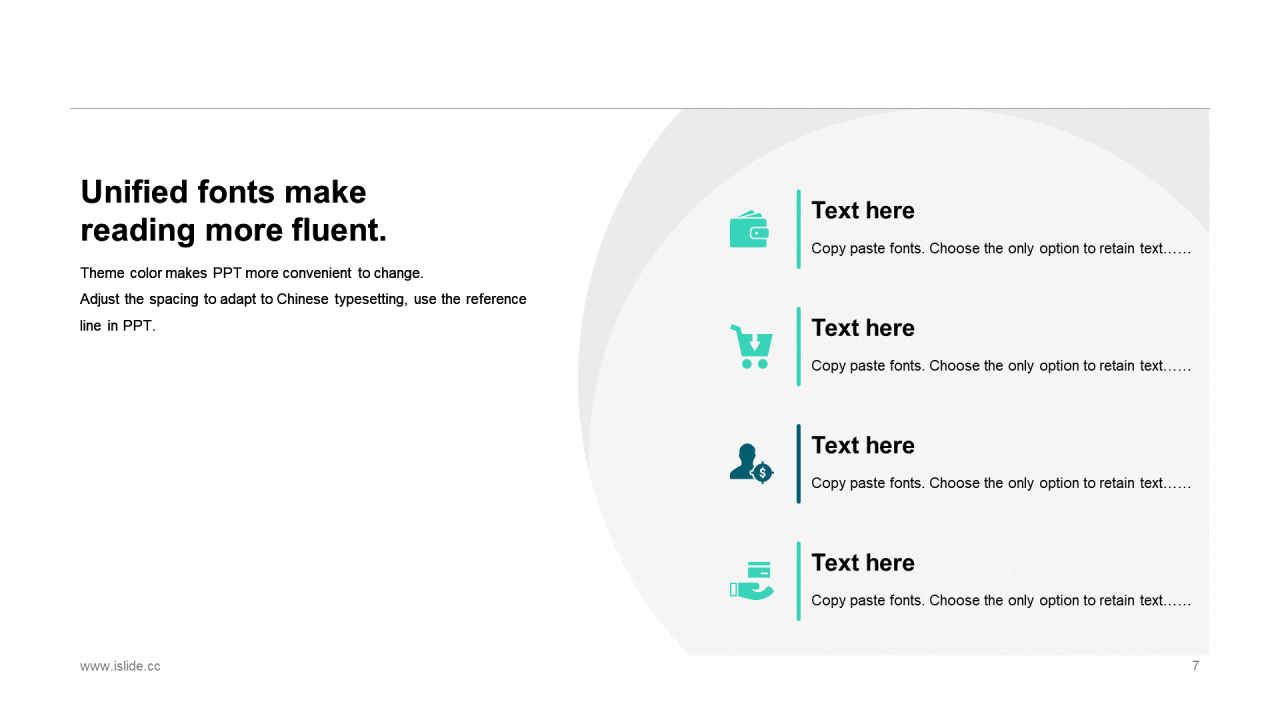
Task: Click the www.islide.cc footer link
Action: click(x=120, y=666)
